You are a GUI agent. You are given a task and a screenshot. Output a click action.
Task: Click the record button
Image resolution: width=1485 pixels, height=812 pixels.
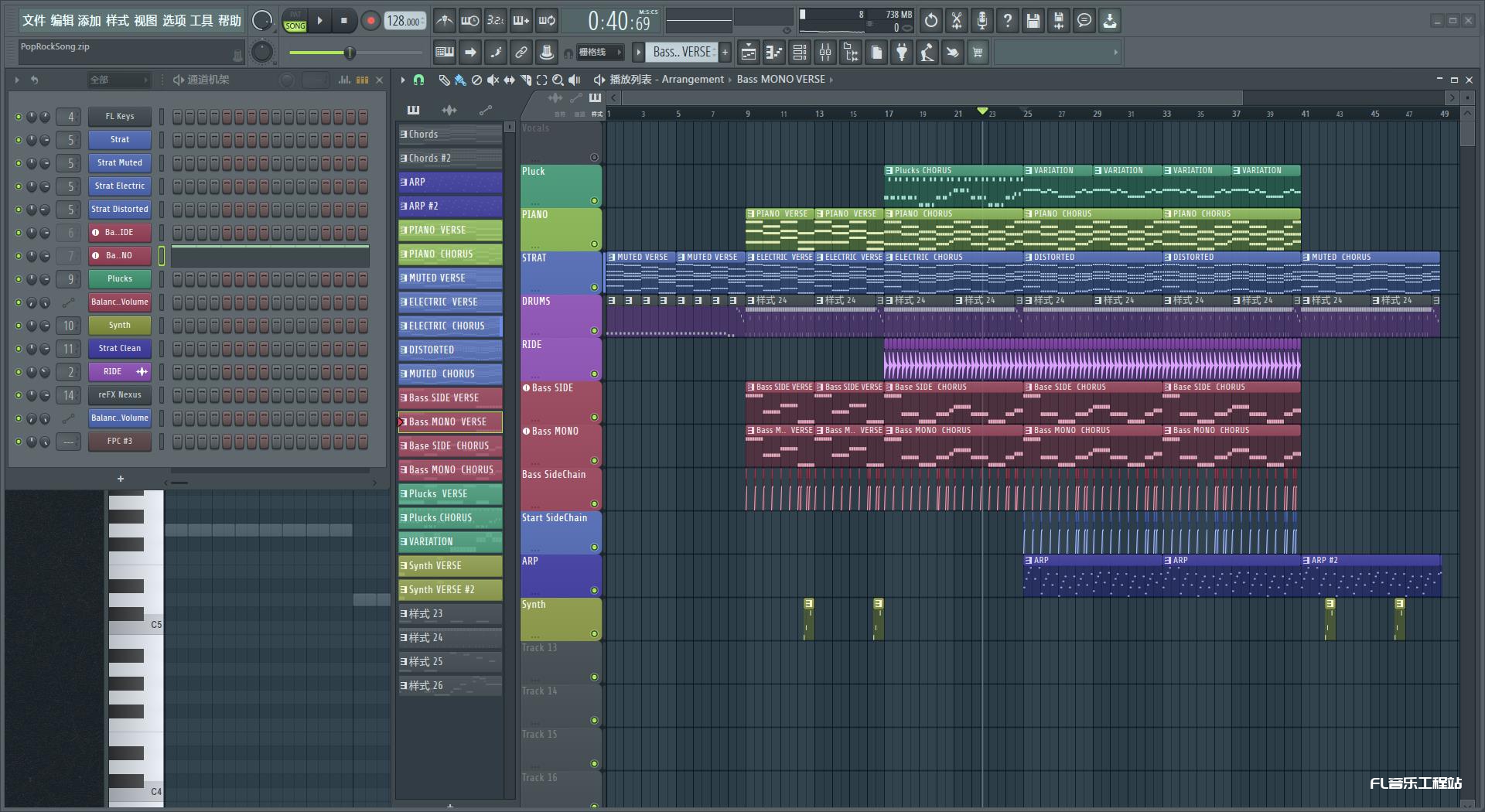[370, 21]
